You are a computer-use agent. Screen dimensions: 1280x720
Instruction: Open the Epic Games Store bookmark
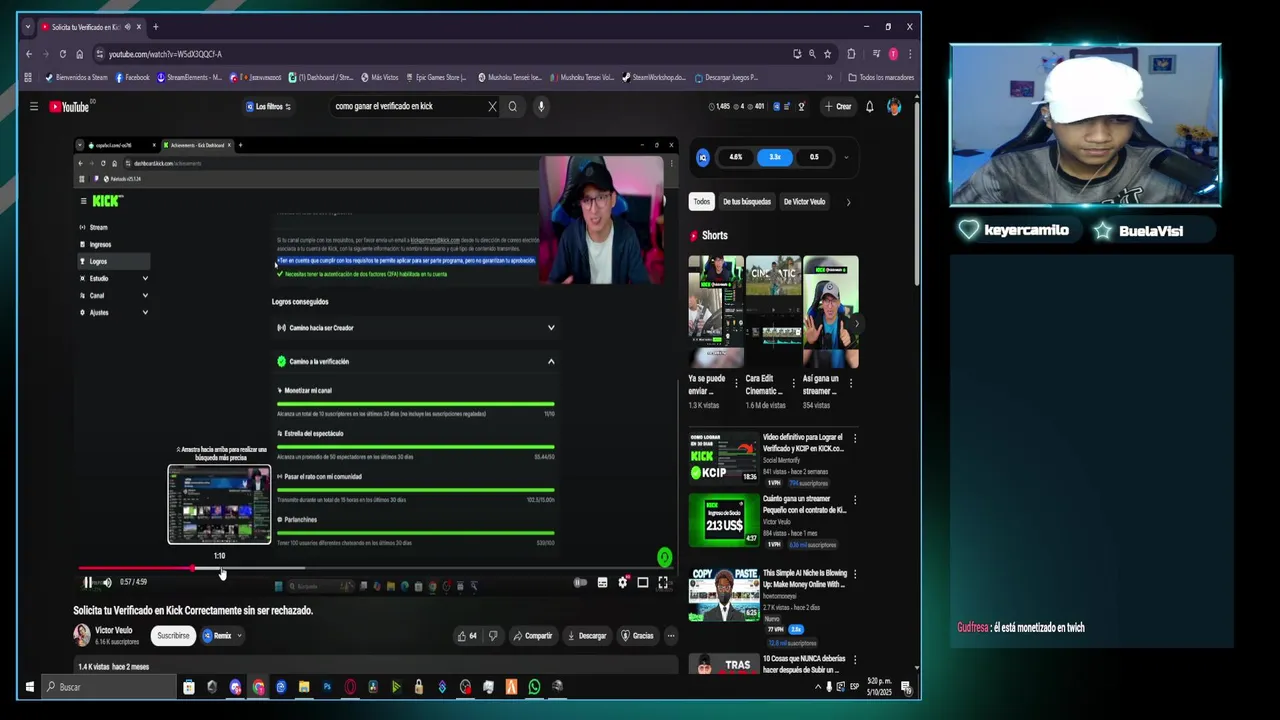tap(436, 77)
